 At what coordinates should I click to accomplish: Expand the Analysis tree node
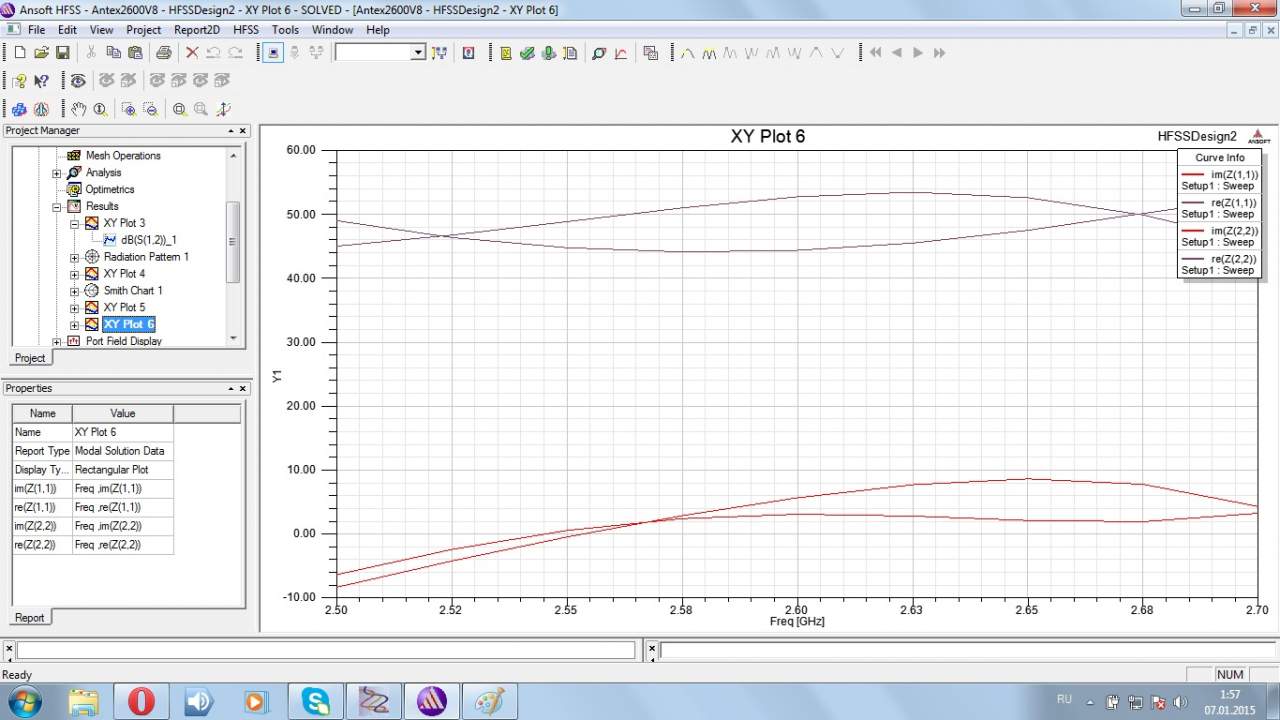point(57,173)
